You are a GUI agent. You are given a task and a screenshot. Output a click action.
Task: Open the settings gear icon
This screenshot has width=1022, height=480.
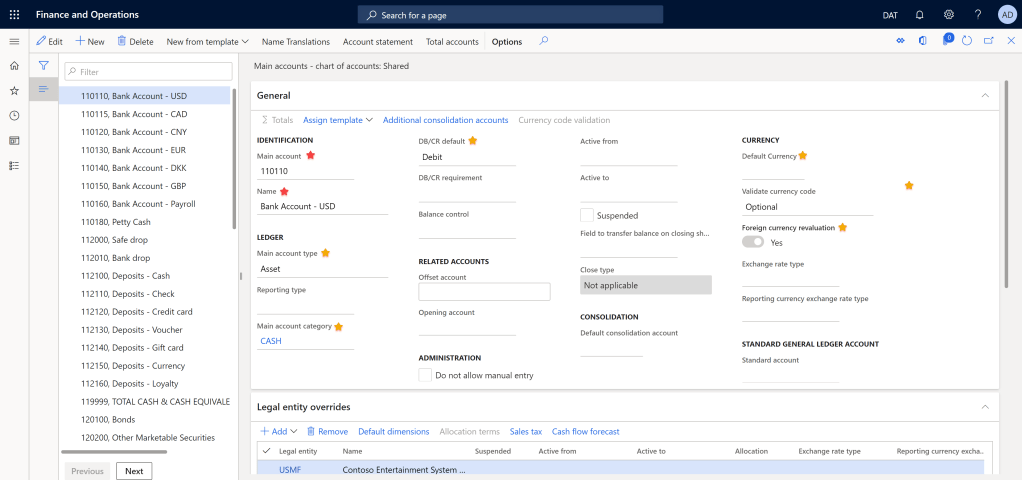[948, 15]
